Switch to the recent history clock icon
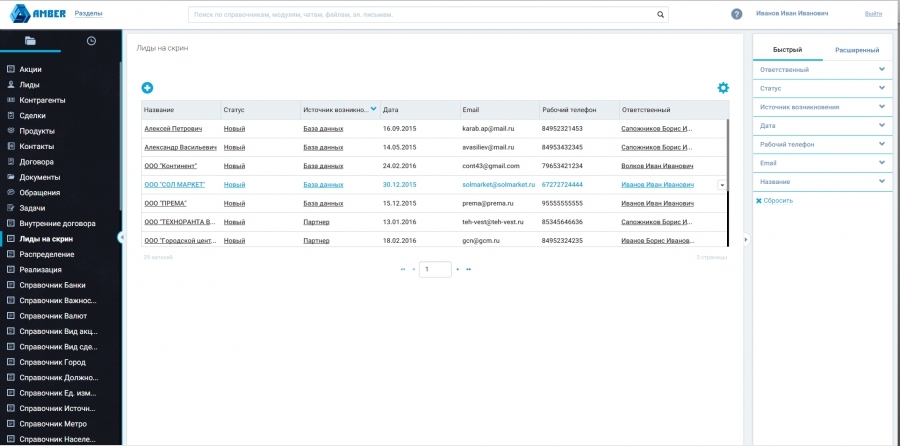This screenshot has width=900, height=446. [91, 41]
